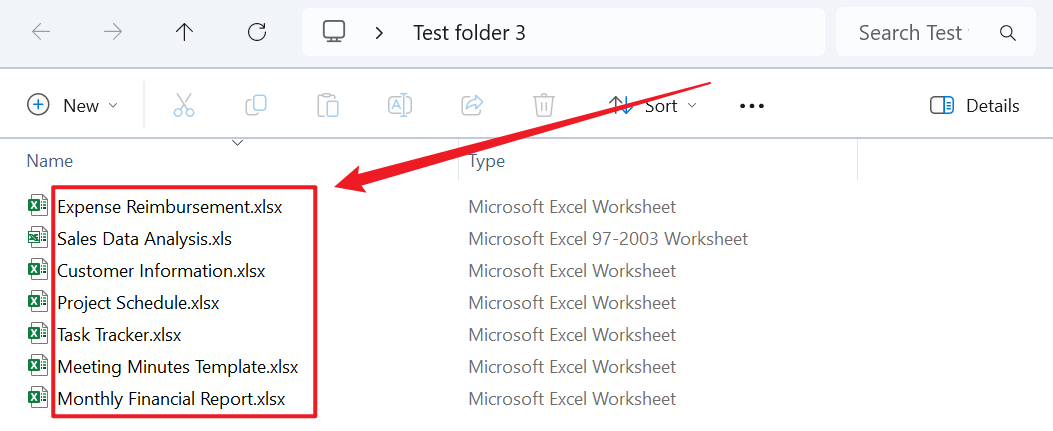Click the Delete trash icon
Viewport: 1053px width, 431px height.
(x=543, y=105)
